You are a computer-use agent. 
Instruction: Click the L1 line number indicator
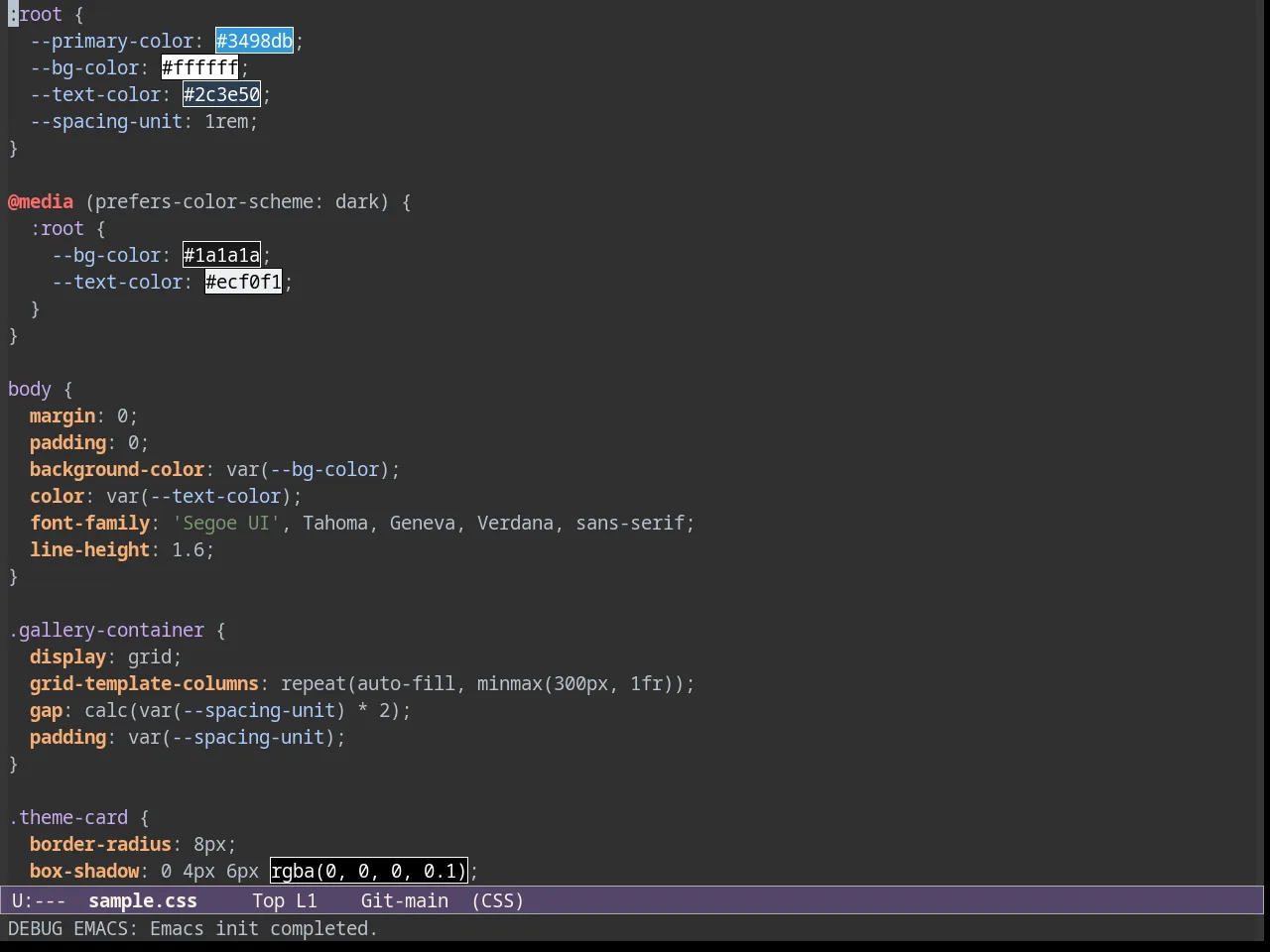(307, 900)
